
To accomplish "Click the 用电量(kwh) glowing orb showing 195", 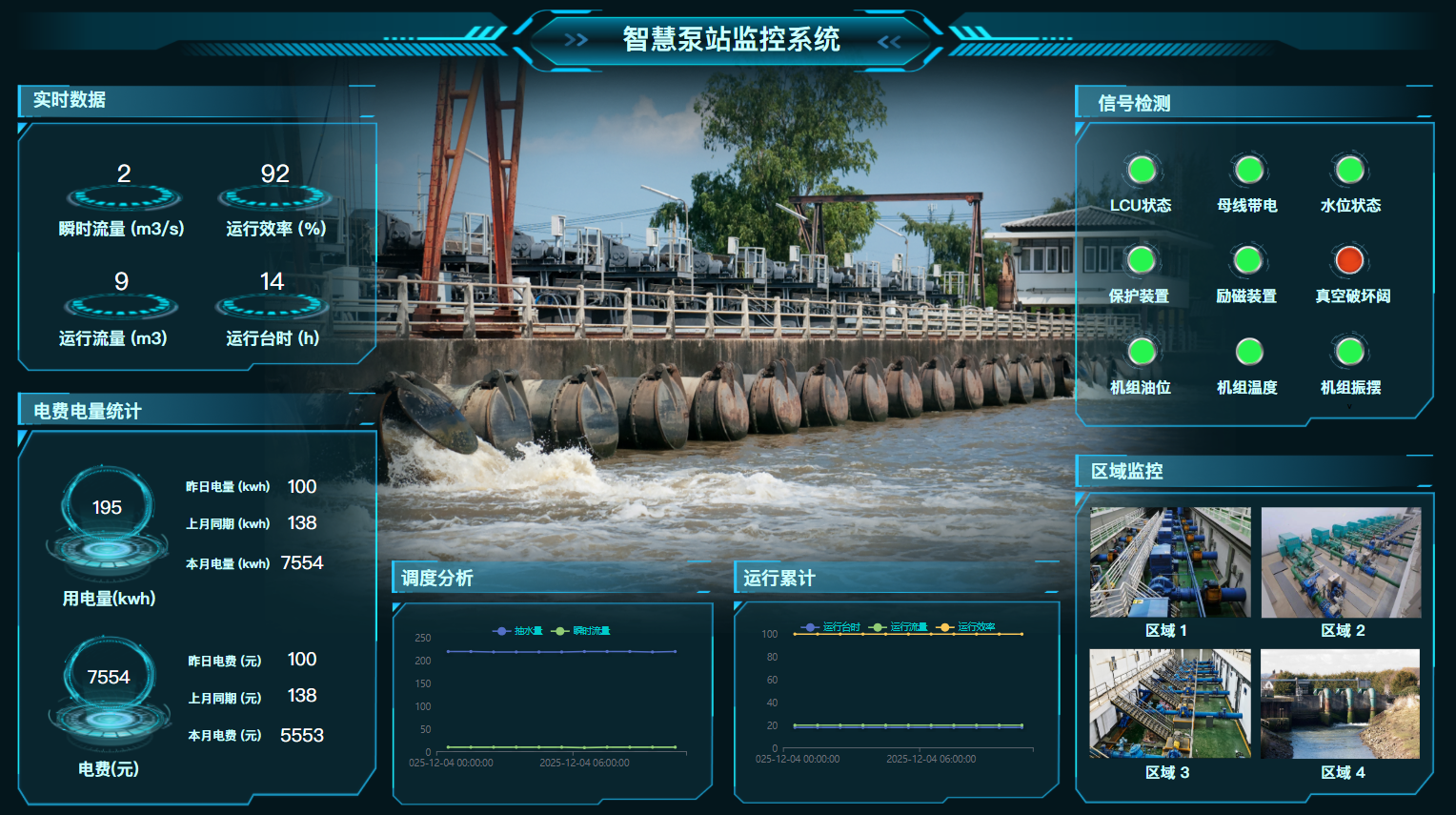I will click(x=108, y=522).
